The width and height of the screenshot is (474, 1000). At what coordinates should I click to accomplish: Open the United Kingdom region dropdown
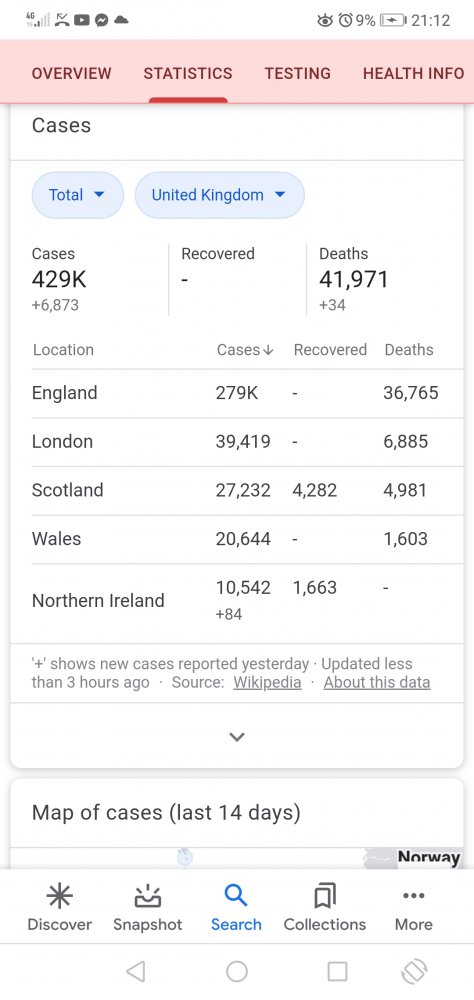point(219,195)
